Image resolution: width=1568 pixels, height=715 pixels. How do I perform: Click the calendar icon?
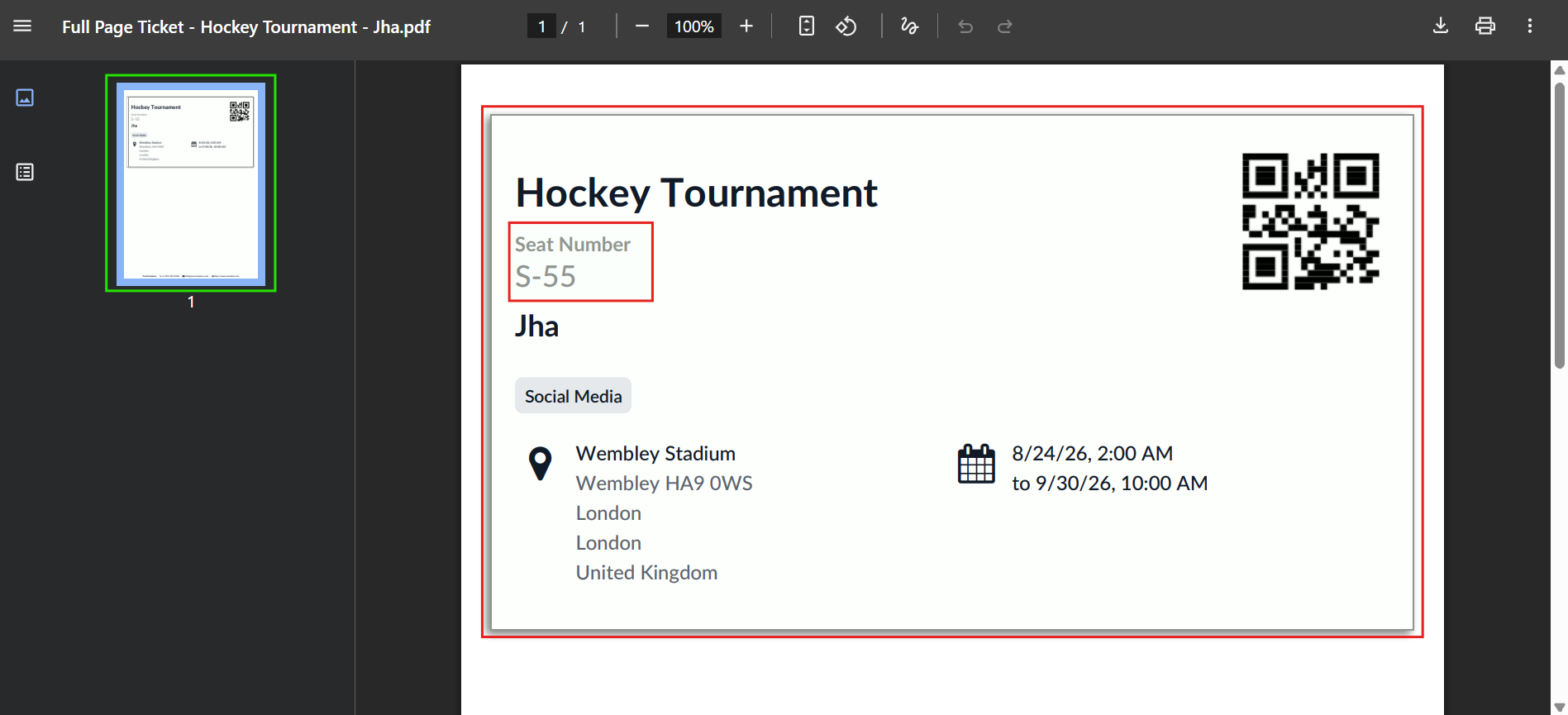pyautogui.click(x=976, y=464)
